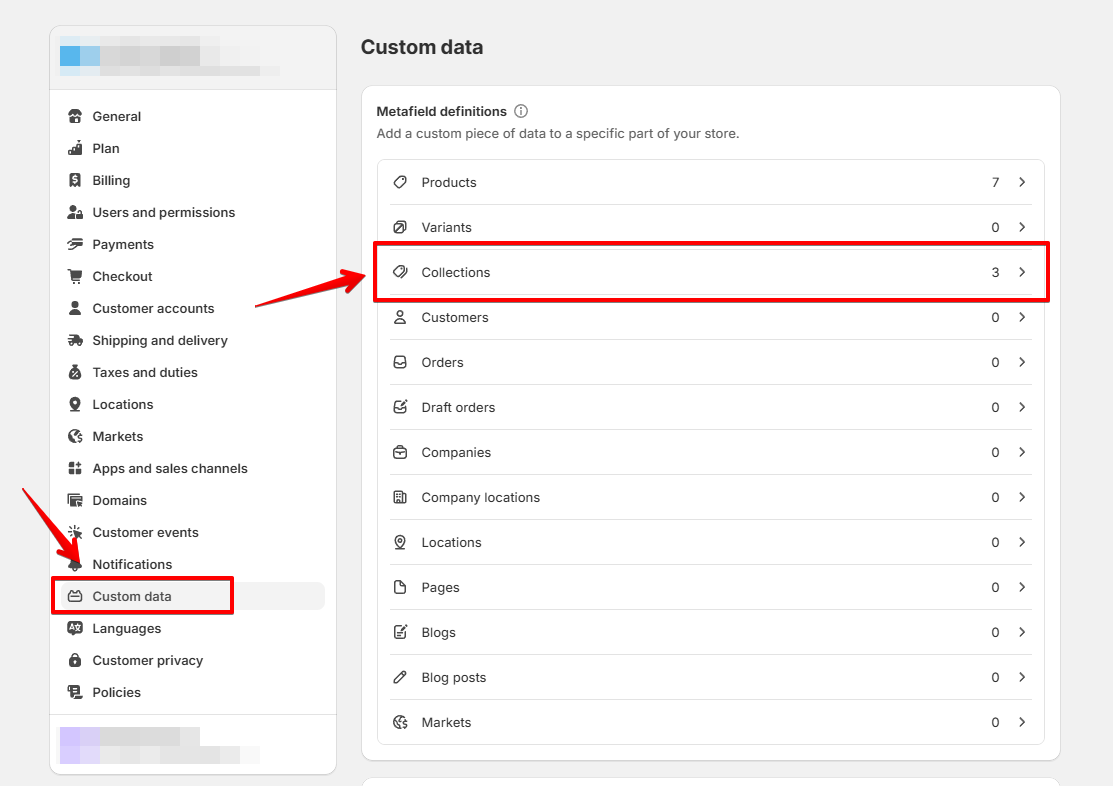Expand Company locations row chevron
This screenshot has height=786, width=1113.
(1022, 497)
